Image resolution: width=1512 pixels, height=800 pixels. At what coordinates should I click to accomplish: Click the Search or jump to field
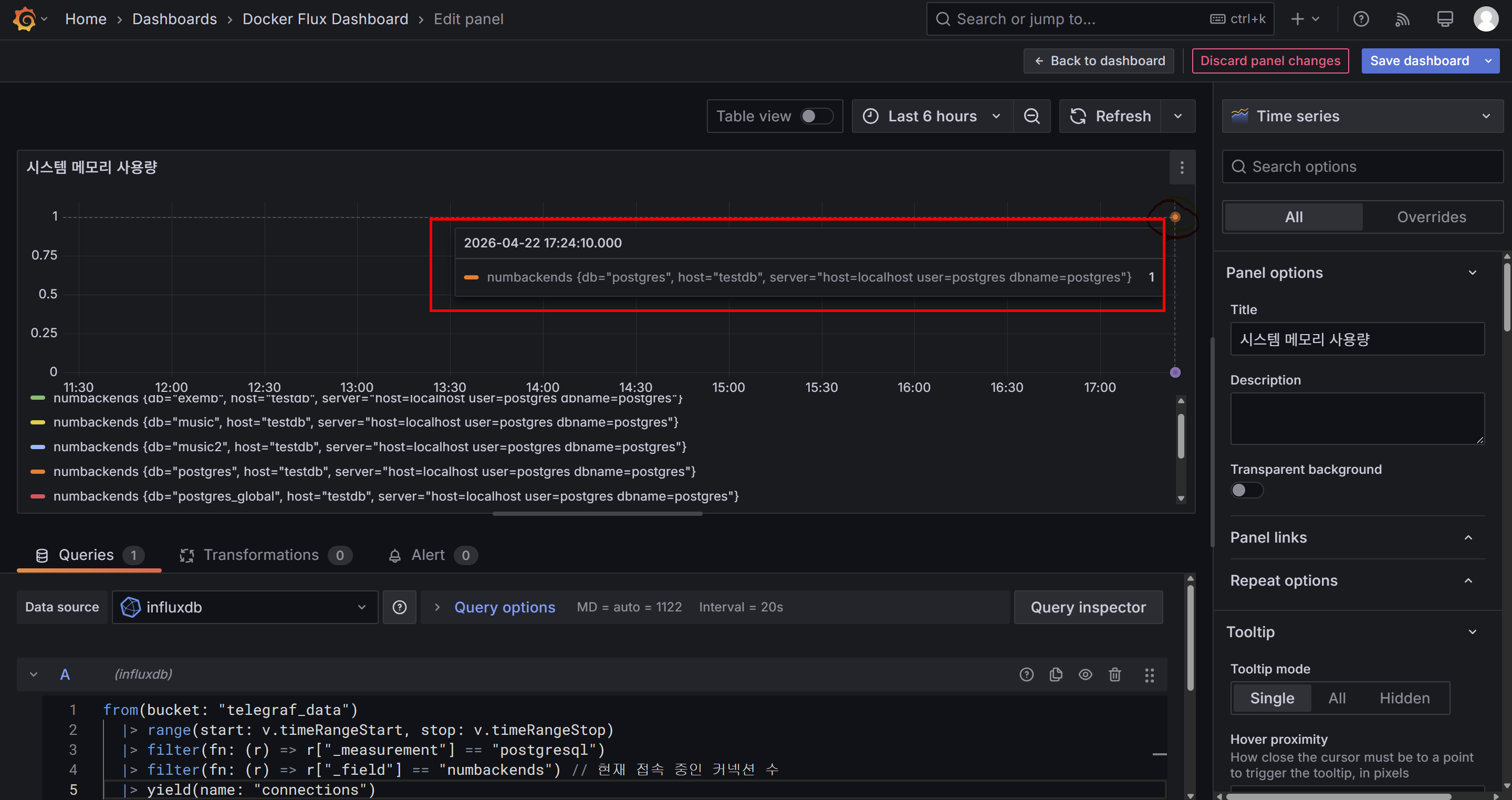pos(1099,19)
